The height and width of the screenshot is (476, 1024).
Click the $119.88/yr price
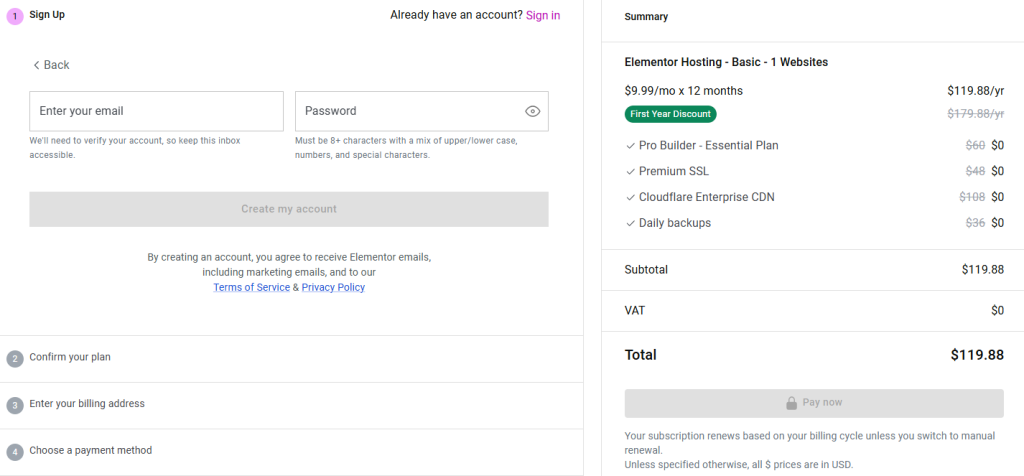coord(976,91)
